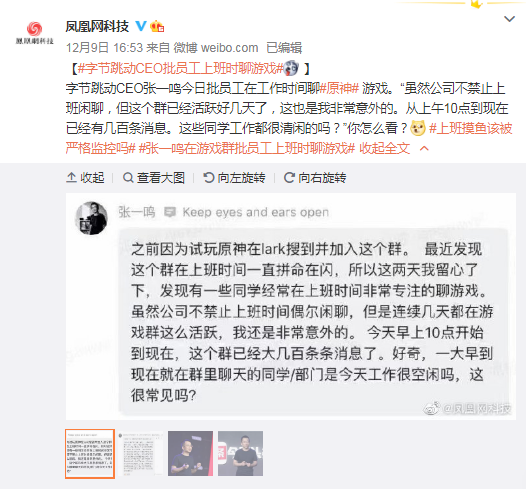Screen dimensions: 526x489
Task: Open hashtag #上班摸鱼该被严格监控吗#
Action: click(289, 138)
